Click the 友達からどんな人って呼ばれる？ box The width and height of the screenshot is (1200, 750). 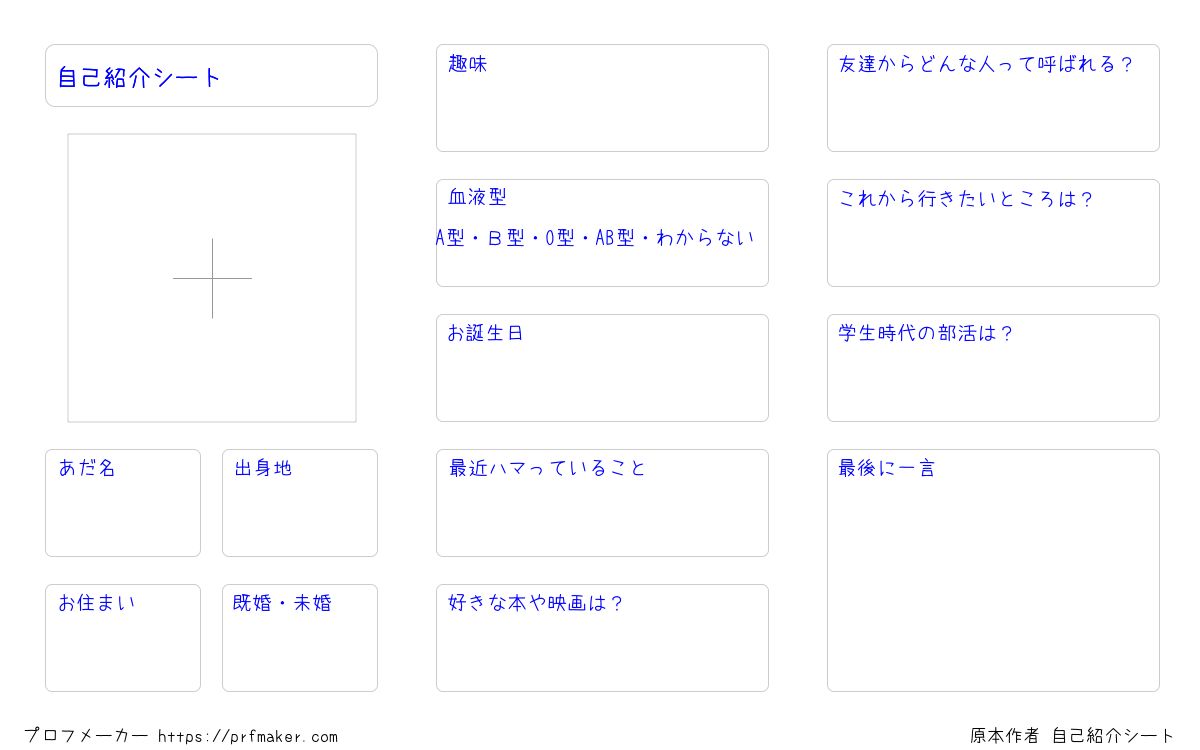point(993,98)
